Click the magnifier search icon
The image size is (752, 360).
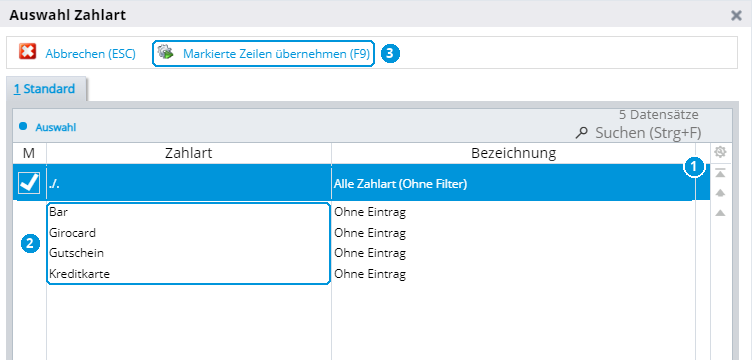pyautogui.click(x=582, y=133)
